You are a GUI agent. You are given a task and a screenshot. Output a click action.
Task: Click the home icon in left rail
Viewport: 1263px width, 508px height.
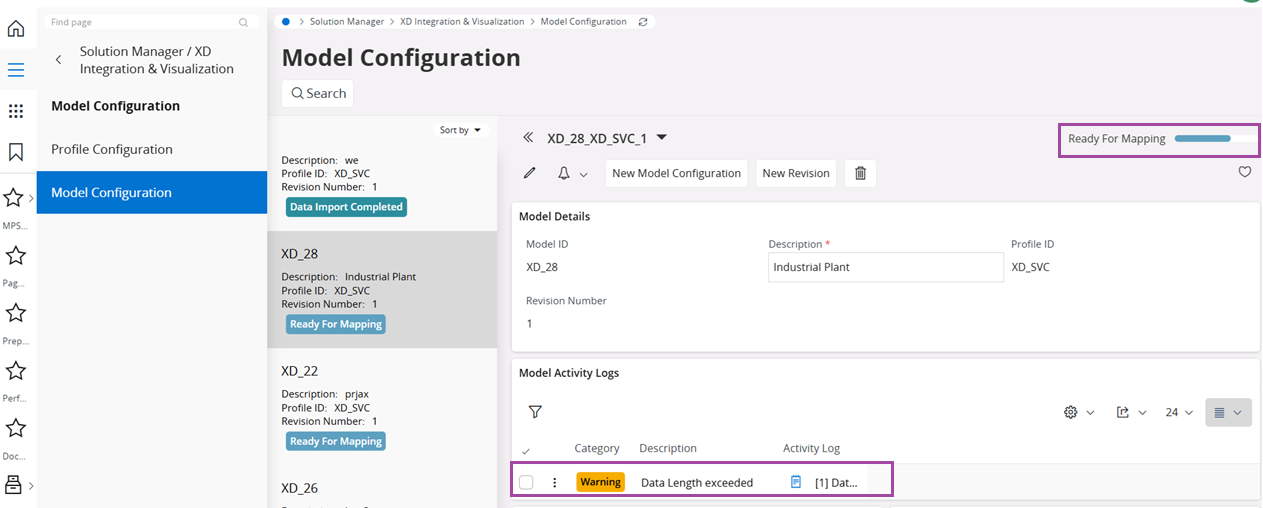[x=16, y=29]
